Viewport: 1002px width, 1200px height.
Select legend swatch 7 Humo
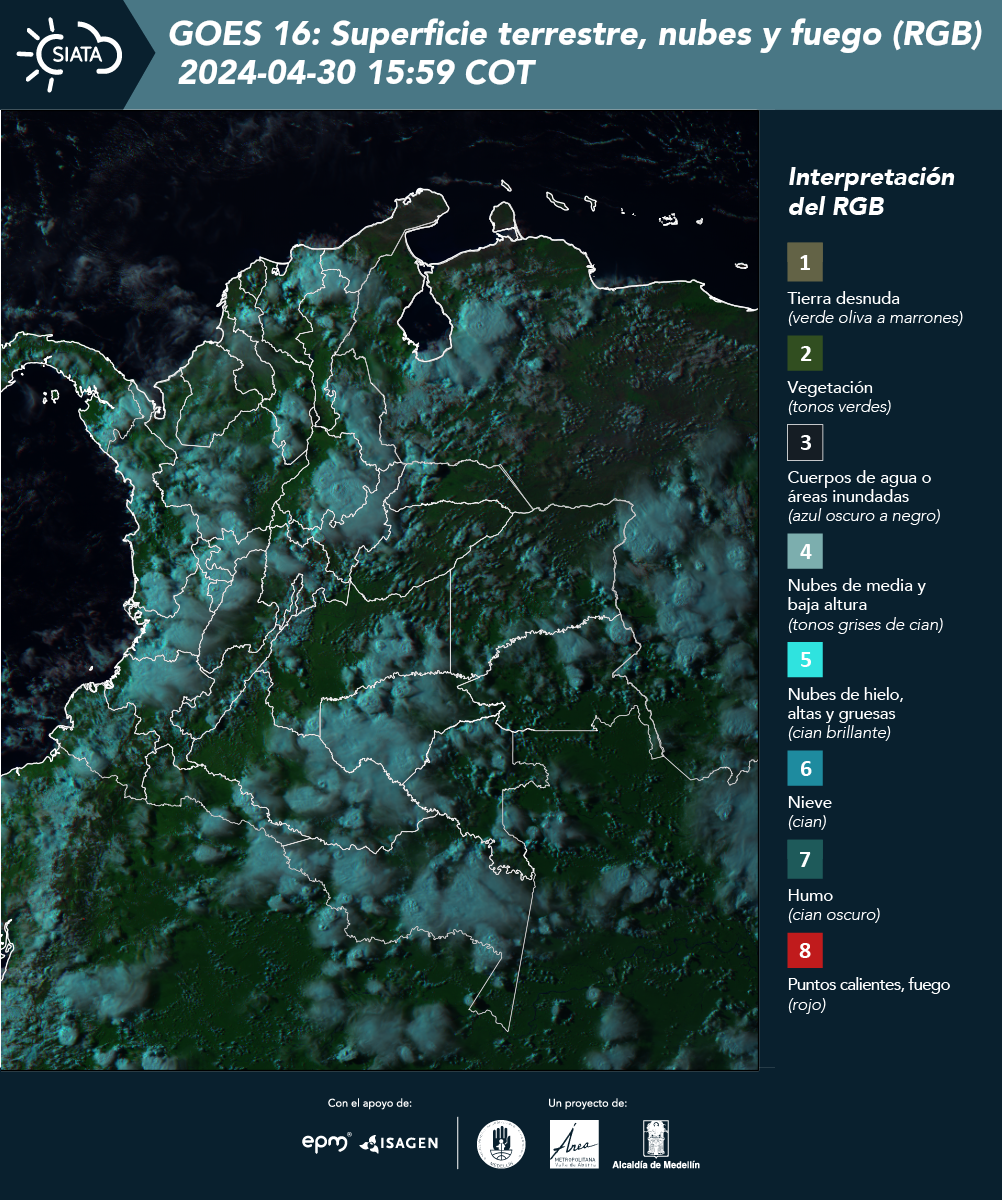click(805, 859)
